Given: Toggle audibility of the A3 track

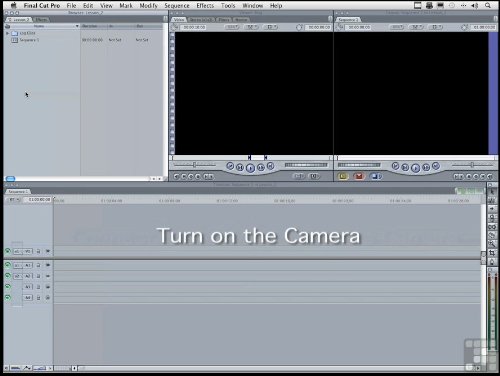Looking at the screenshot, I should (8, 286).
